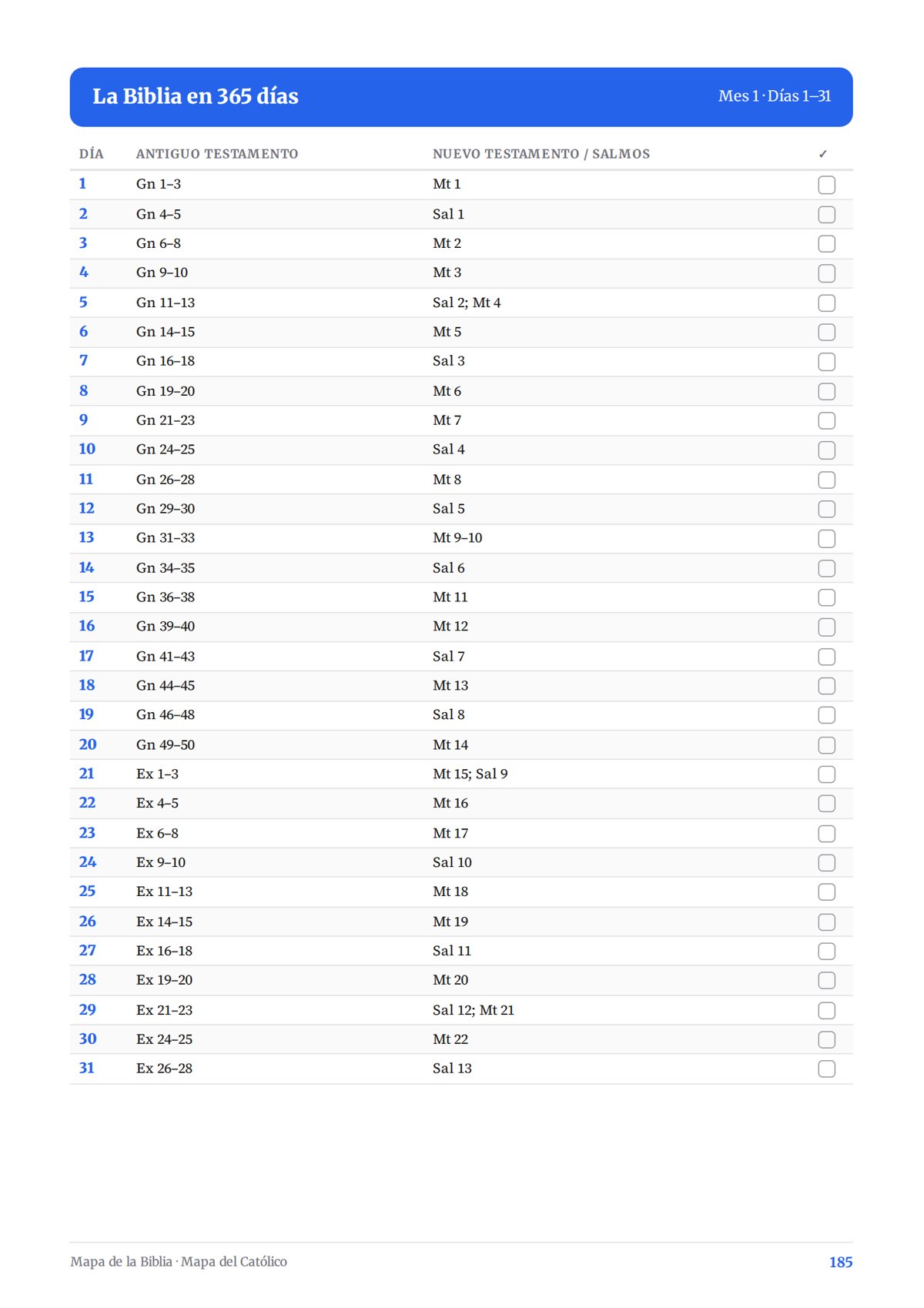Check the box in the Gn 31–33 row
Screen dimensions: 924x1308
tap(826, 539)
